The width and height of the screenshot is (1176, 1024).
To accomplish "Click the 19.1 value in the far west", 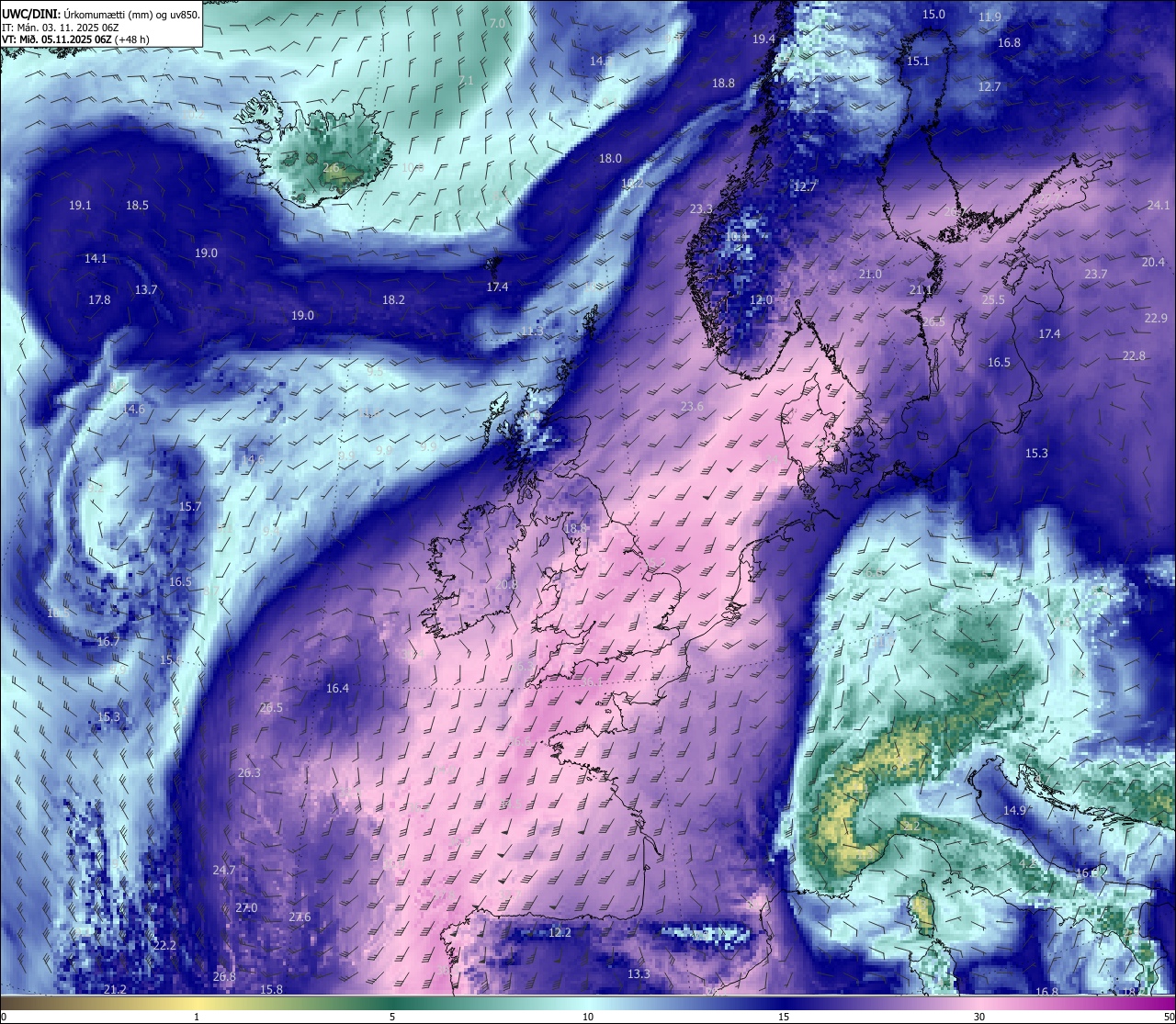I will 80,206.
